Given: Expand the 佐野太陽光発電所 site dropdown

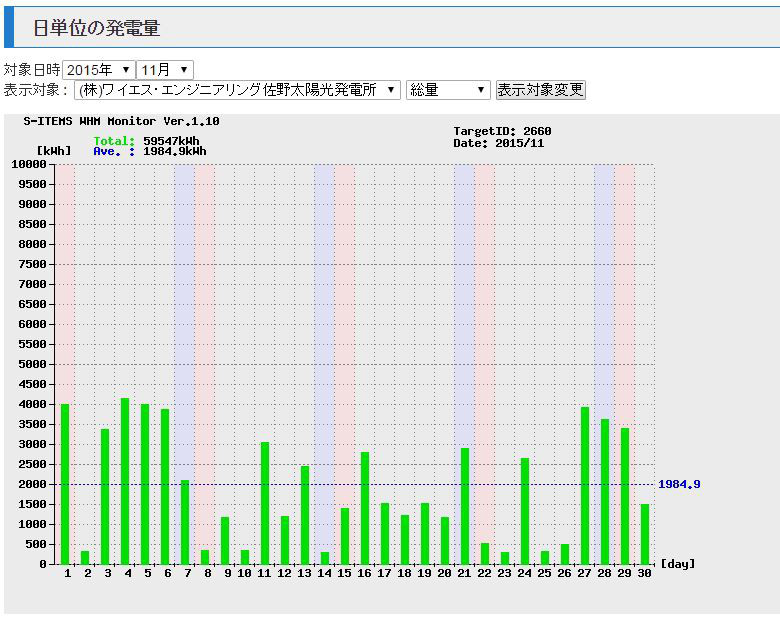Looking at the screenshot, I should [x=237, y=90].
